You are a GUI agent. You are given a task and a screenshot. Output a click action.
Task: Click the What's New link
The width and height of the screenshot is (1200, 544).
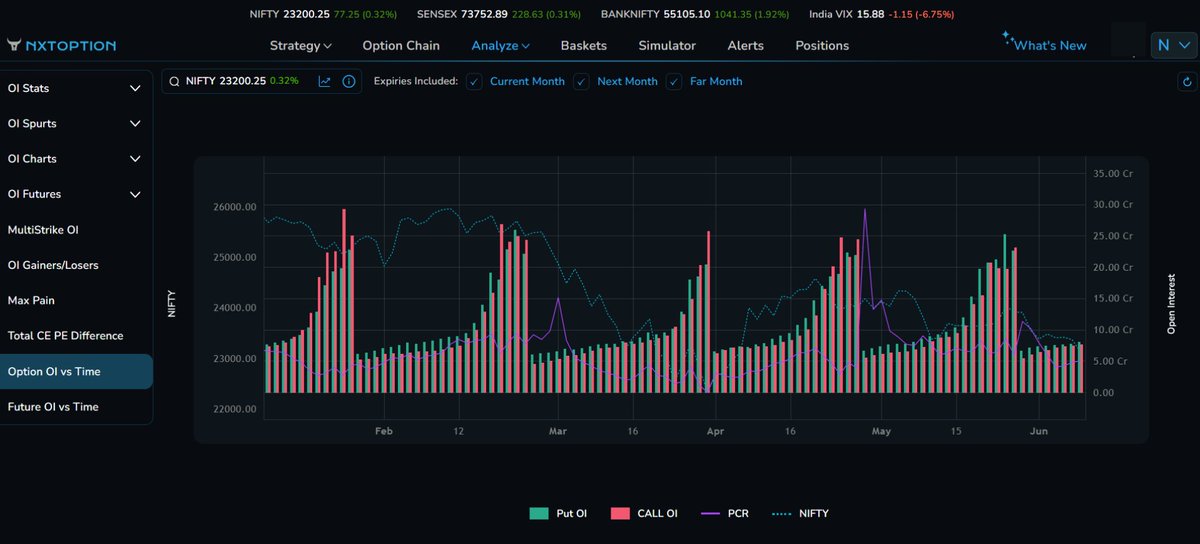1050,45
